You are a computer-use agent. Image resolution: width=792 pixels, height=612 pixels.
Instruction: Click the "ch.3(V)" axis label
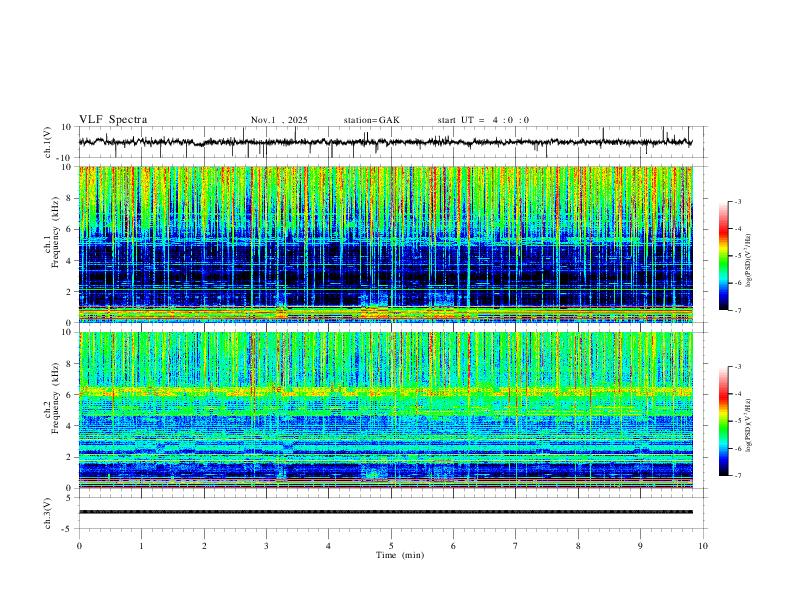48,513
